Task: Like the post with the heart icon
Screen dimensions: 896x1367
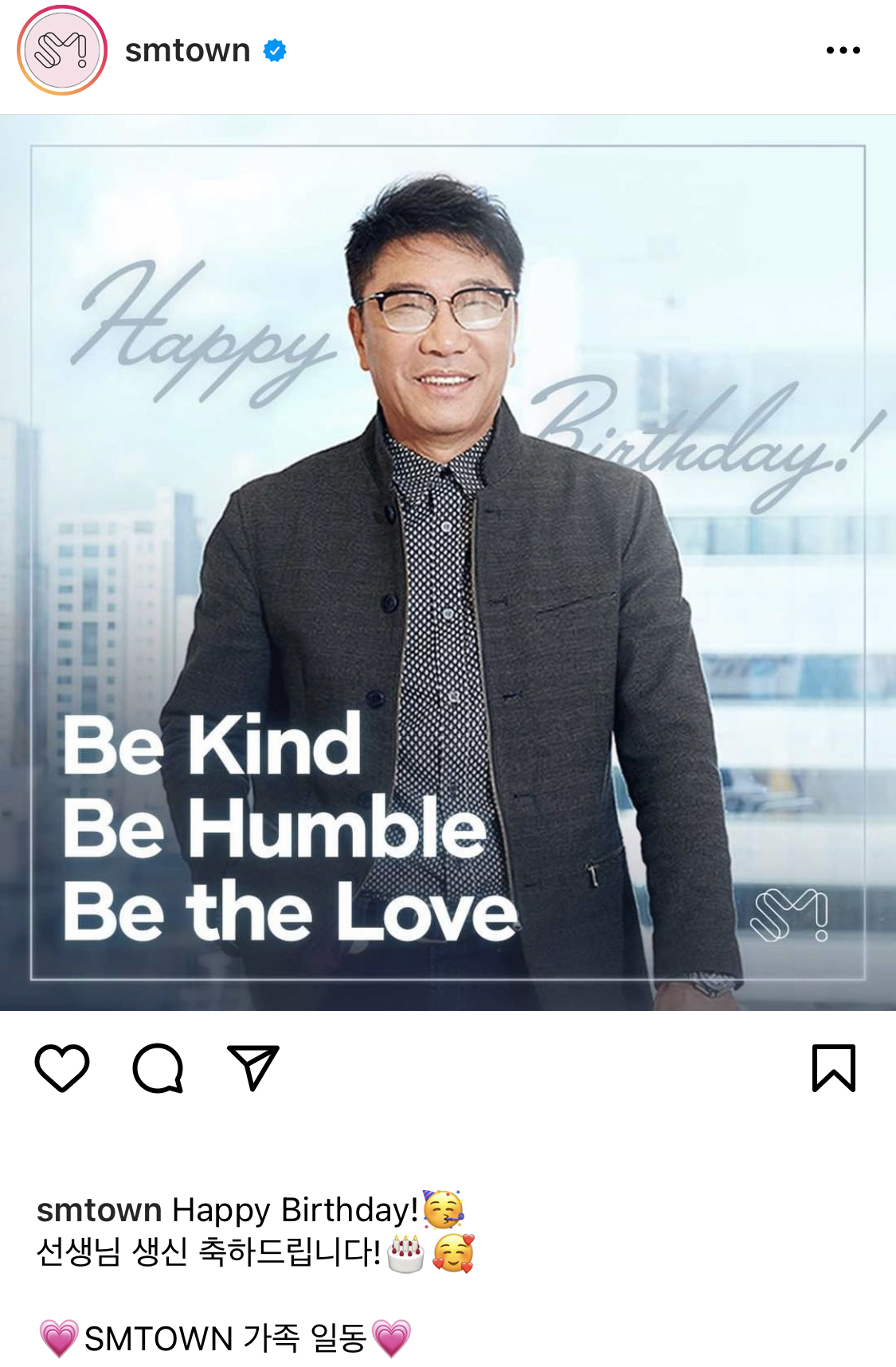Action: (62, 1067)
